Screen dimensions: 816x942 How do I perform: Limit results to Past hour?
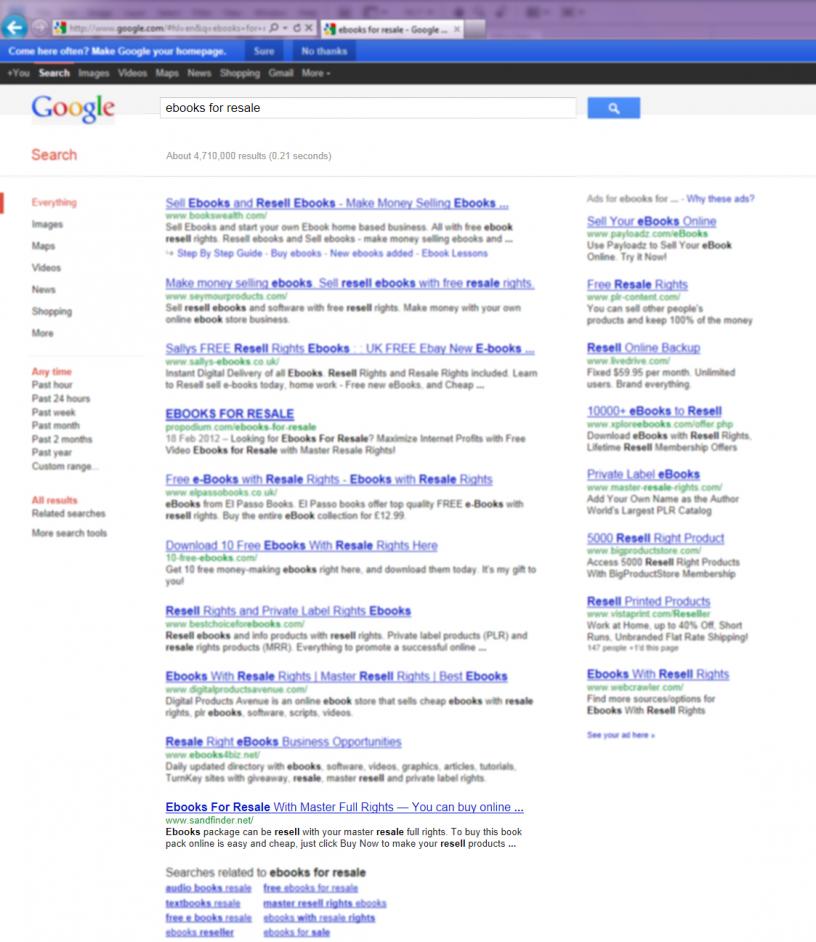[x=52, y=384]
